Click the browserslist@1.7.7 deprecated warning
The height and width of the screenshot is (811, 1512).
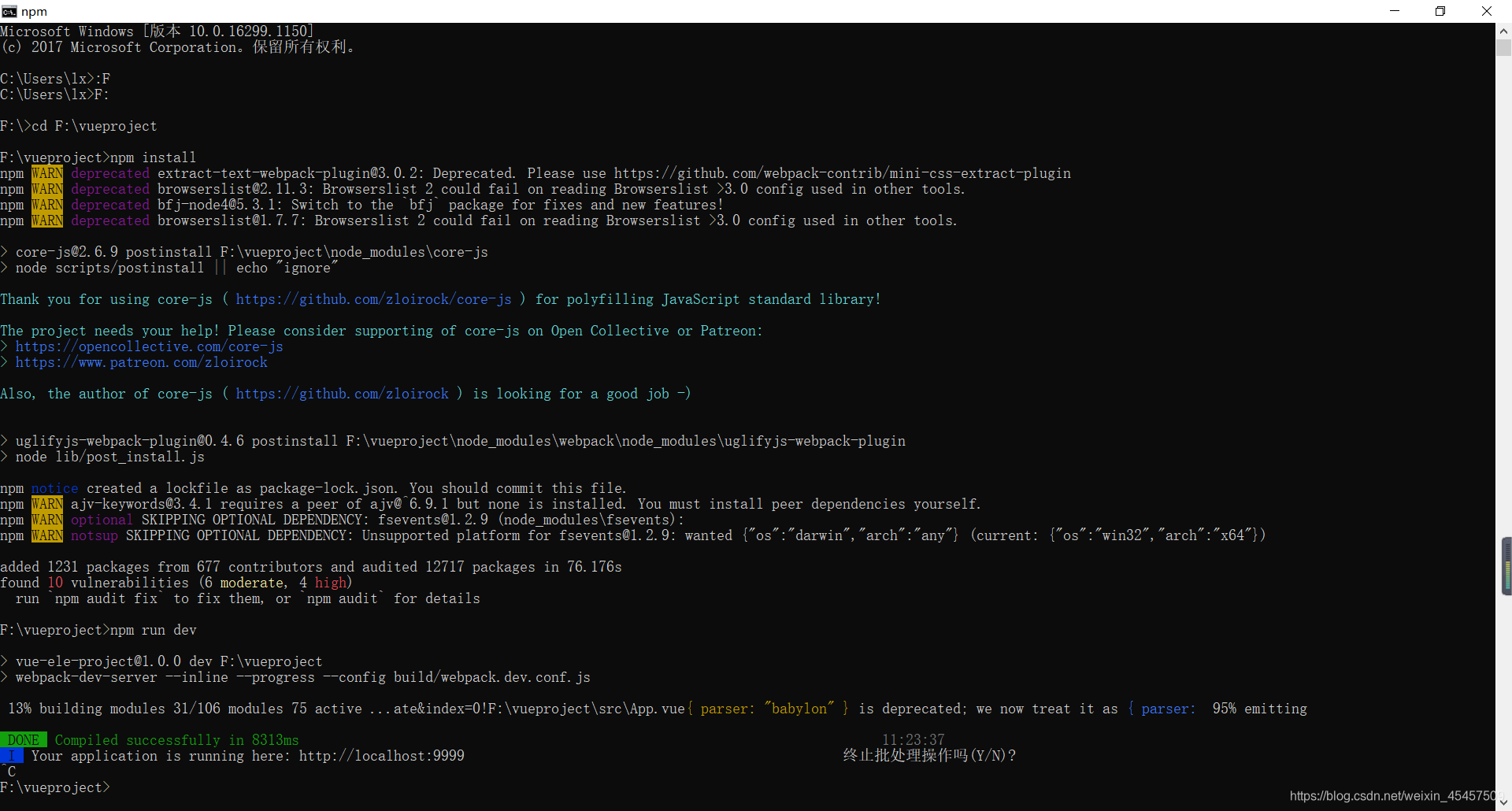(479, 220)
